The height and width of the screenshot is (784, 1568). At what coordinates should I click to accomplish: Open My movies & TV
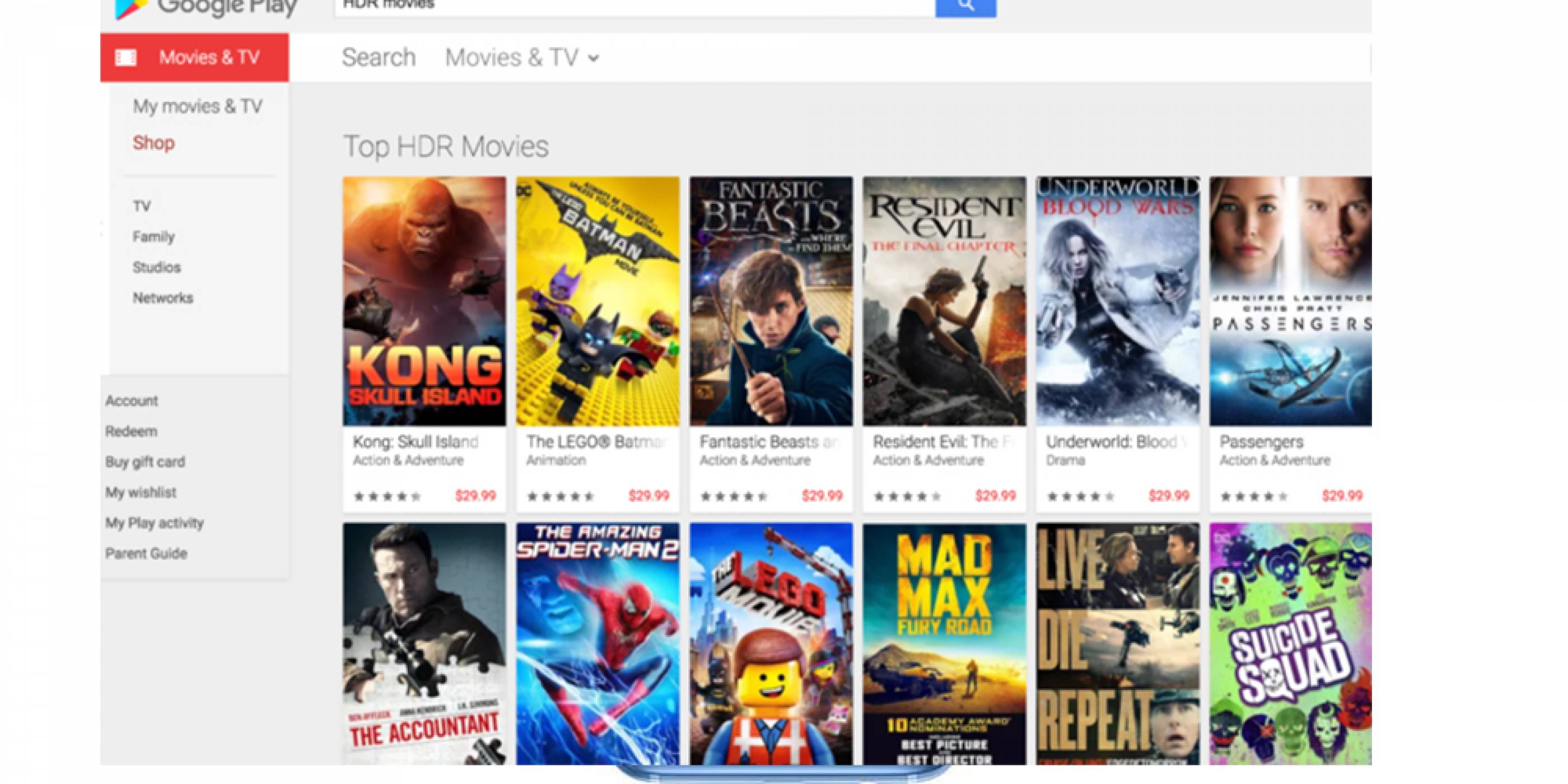(x=198, y=106)
